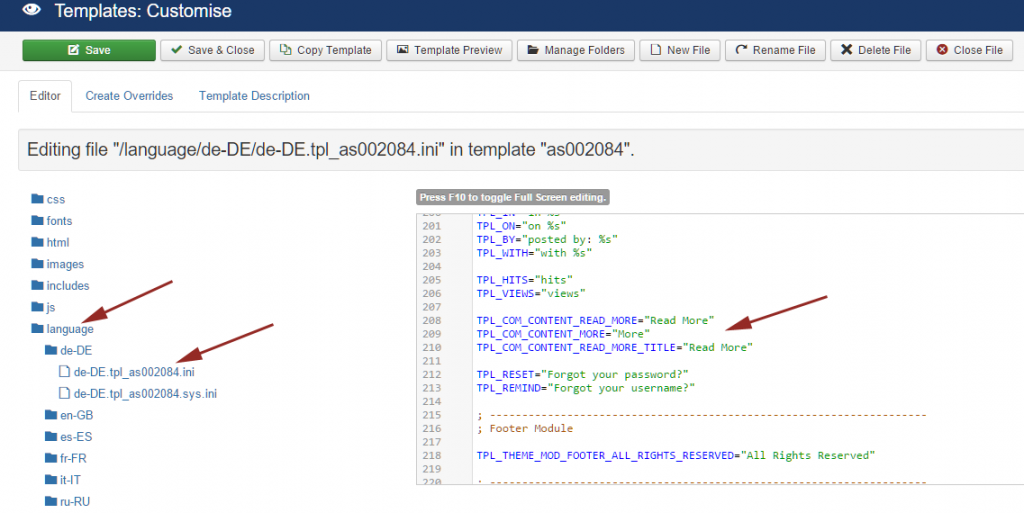Click the eye icon beside Templates title
Image resolution: width=1024 pixels, height=513 pixels.
coord(31,10)
